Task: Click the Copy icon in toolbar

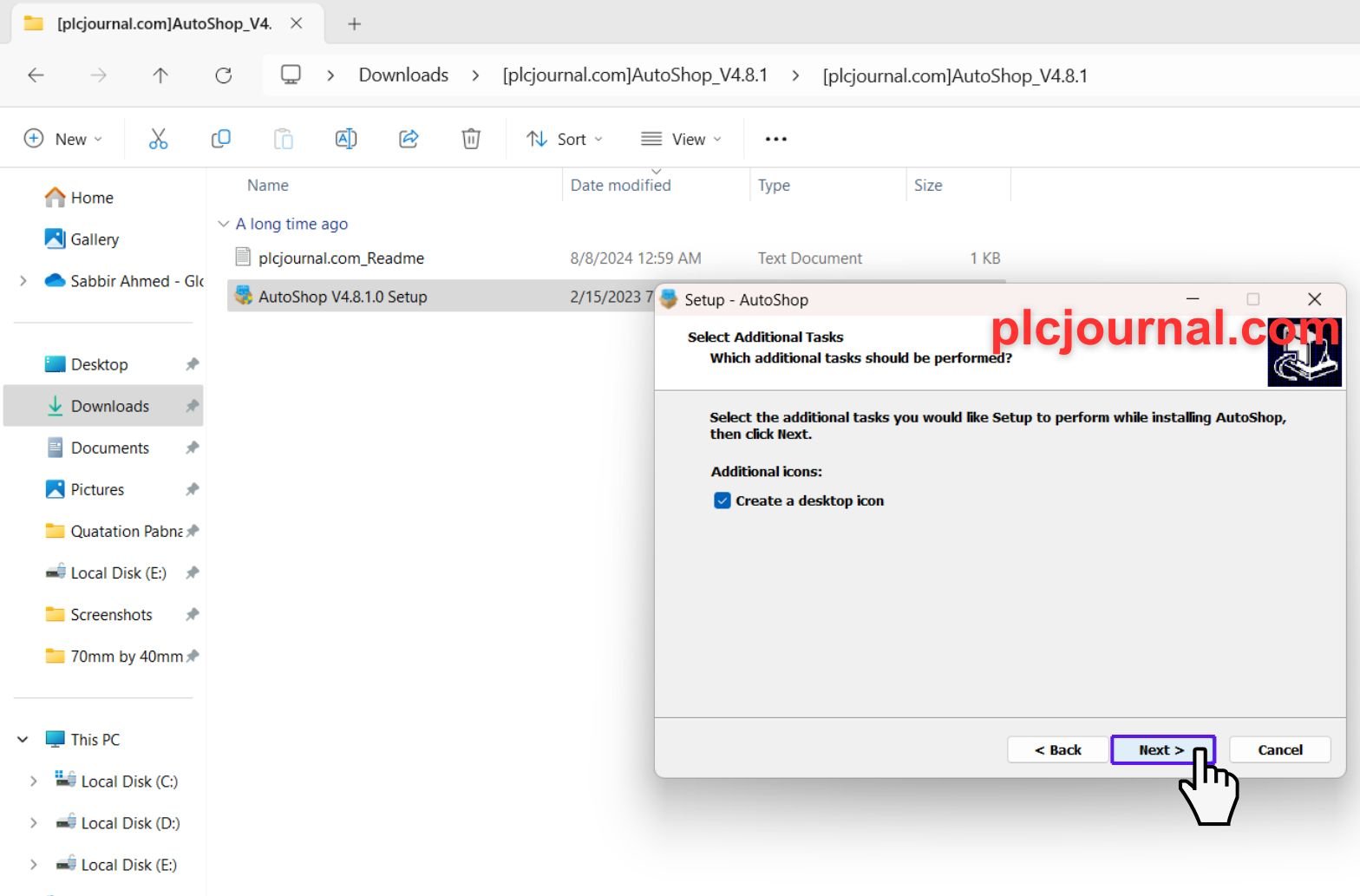Action: coord(221,139)
